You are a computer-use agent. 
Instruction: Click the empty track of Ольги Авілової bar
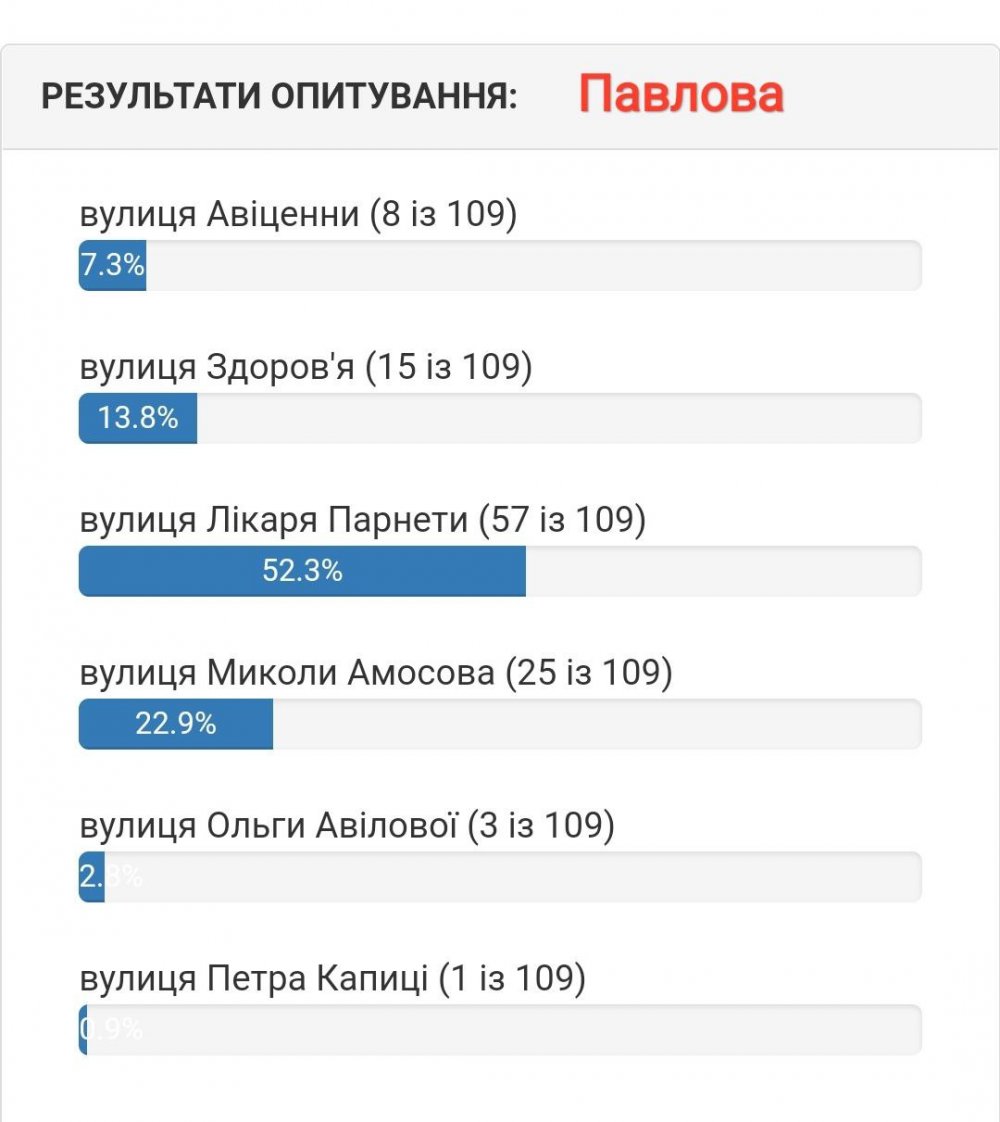pyautogui.click(x=512, y=877)
